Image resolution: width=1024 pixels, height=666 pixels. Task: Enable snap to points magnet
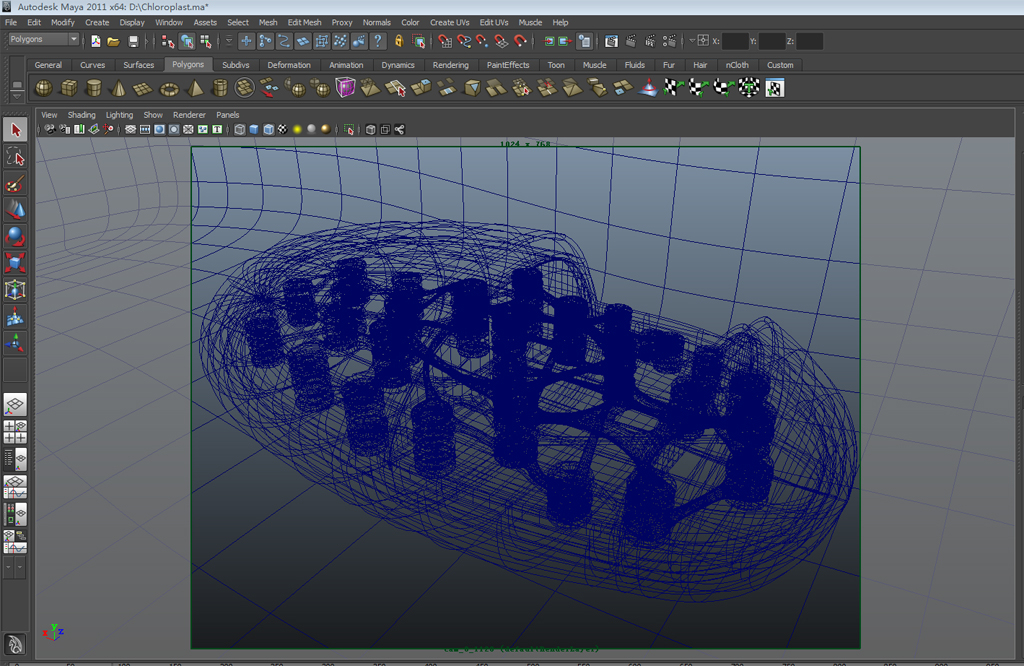tap(482, 41)
